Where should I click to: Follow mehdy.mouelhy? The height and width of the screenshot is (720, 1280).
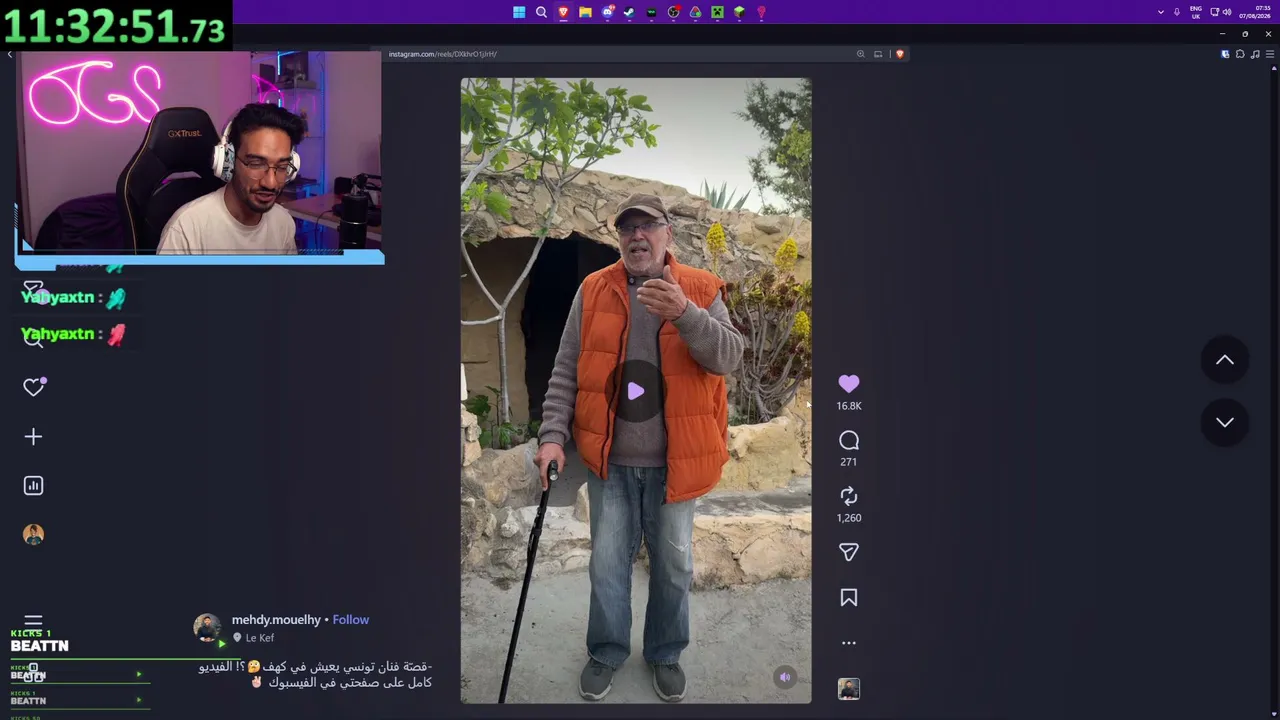351,620
